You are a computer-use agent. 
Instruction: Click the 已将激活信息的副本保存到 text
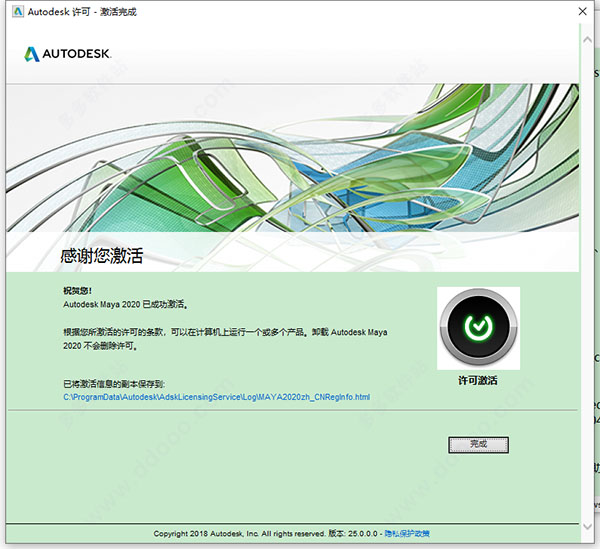[114, 384]
